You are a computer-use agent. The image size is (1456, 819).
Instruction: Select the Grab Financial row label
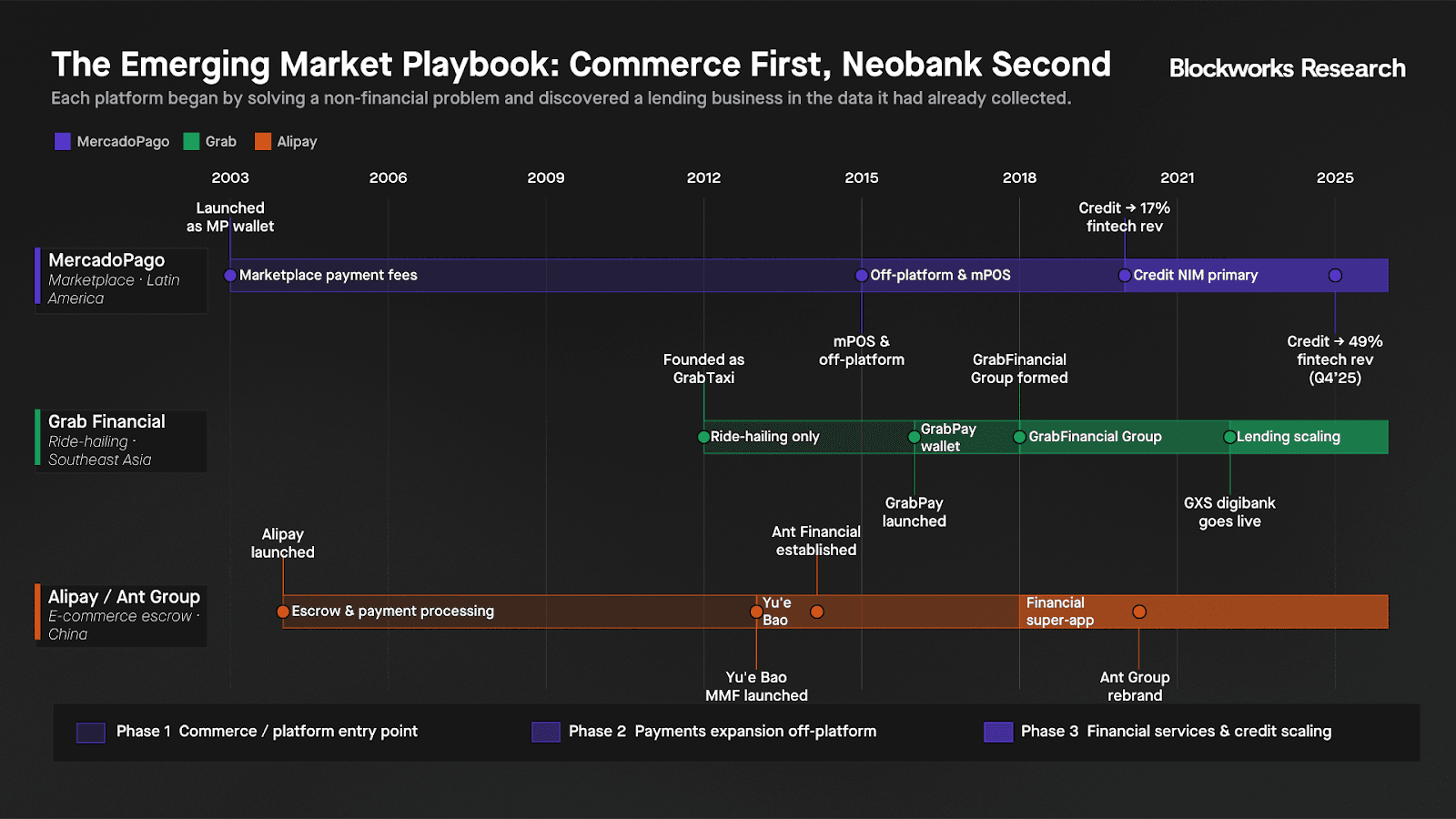106,422
